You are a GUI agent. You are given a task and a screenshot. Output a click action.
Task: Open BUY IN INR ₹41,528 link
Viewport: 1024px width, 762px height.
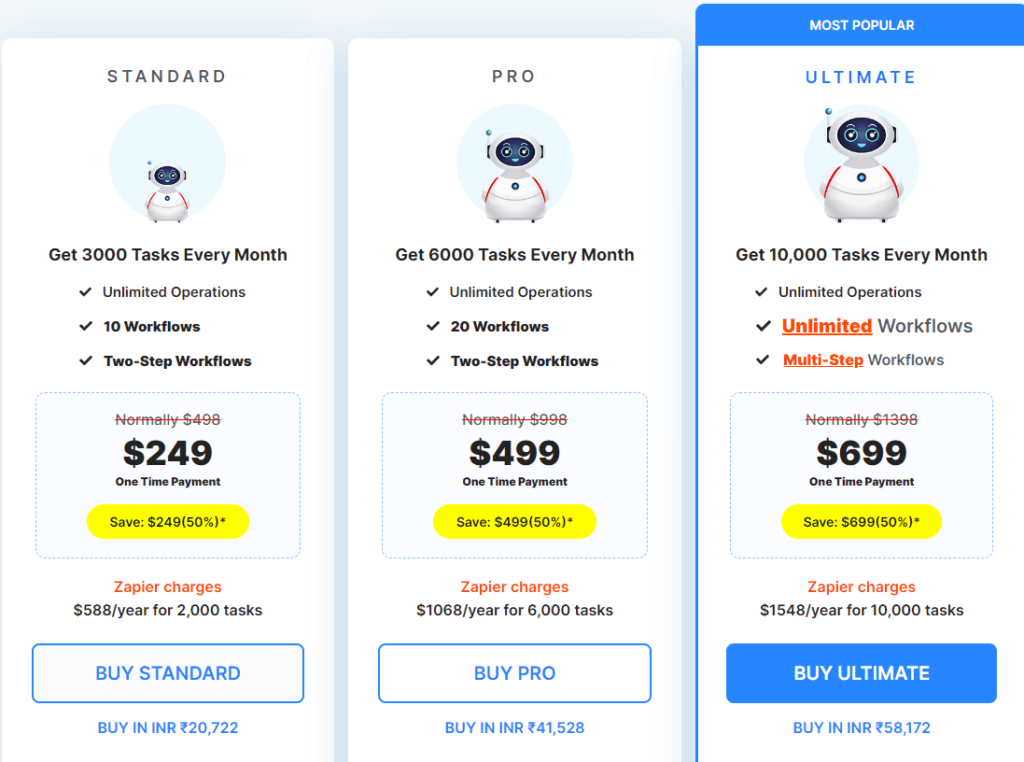coord(515,727)
